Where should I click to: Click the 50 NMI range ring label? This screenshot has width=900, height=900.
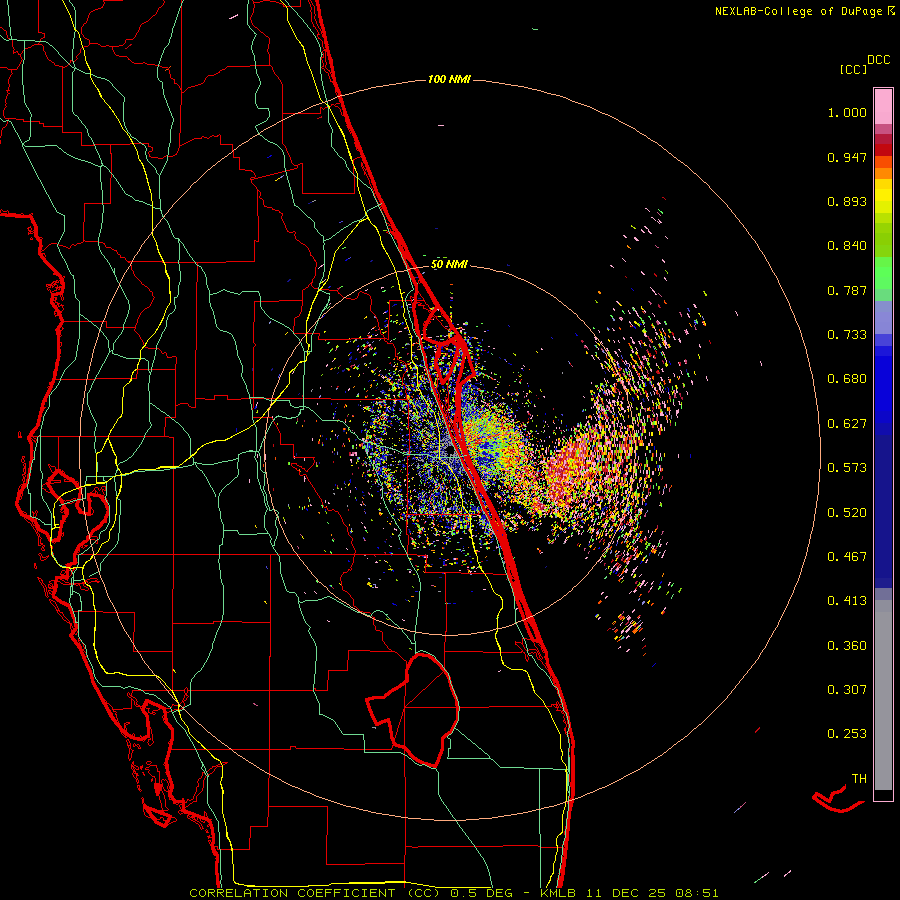click(449, 265)
